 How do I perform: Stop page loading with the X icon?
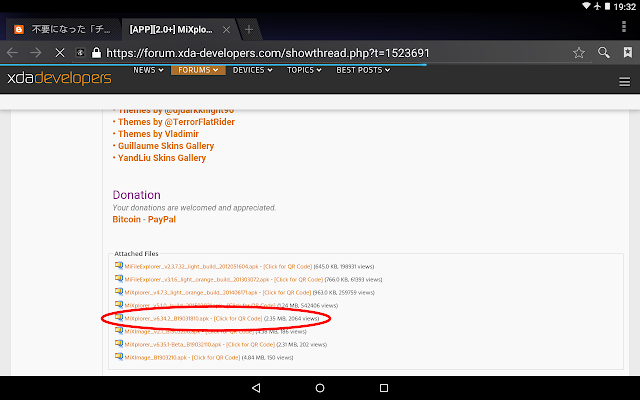point(60,53)
